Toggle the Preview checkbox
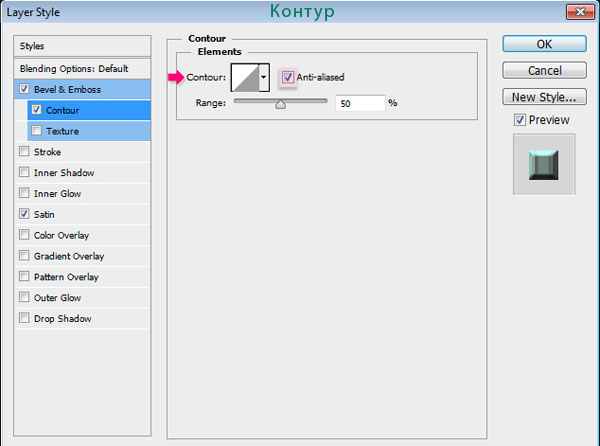This screenshot has height=446, width=600. (519, 120)
